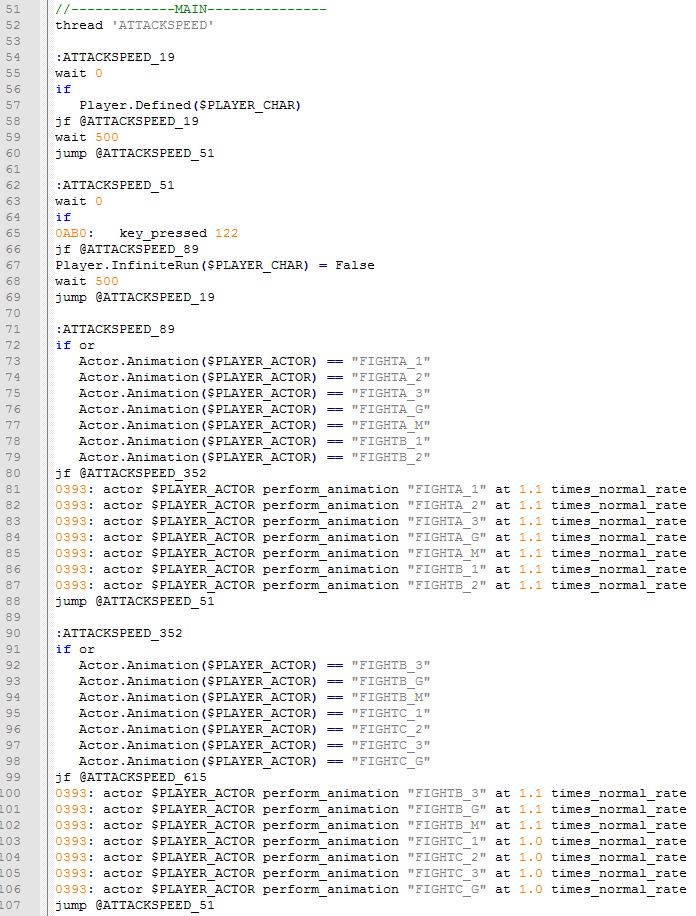Click line 'jump @ATTACKSPEED_51' on line 60
This screenshot has height=916, width=696.
pyautogui.click(x=135, y=153)
